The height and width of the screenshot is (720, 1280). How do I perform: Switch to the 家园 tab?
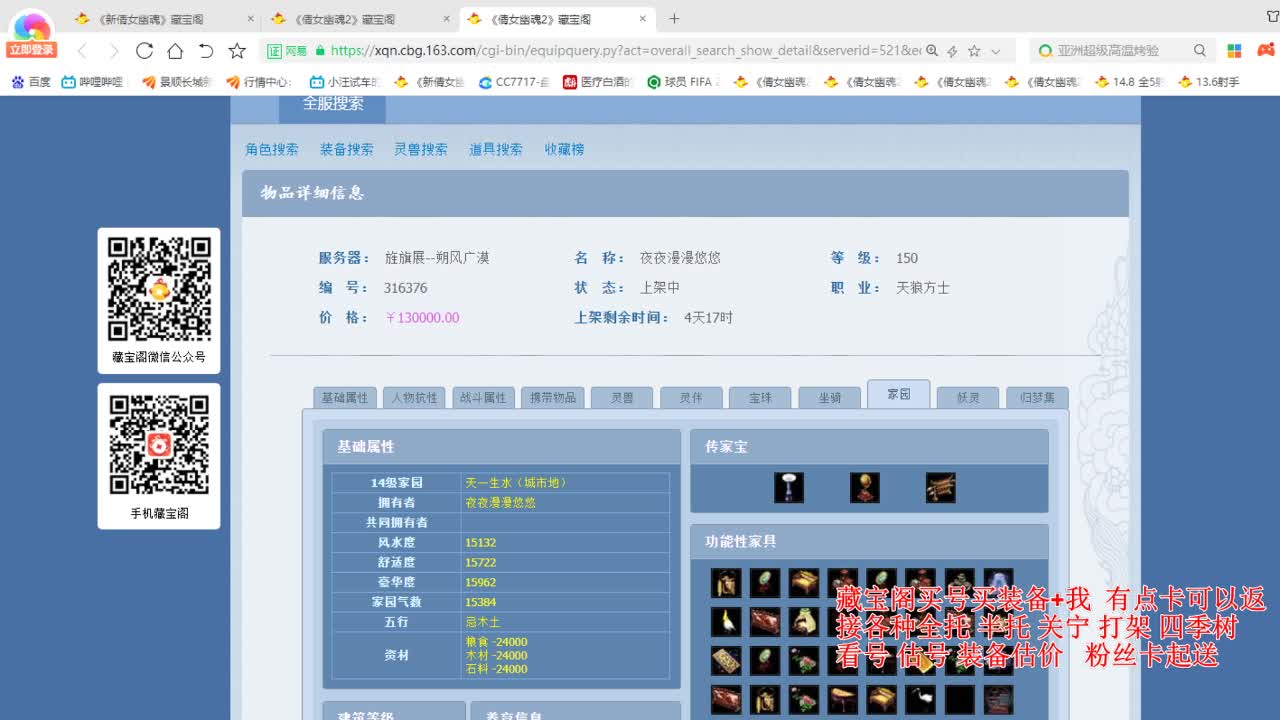coord(898,395)
